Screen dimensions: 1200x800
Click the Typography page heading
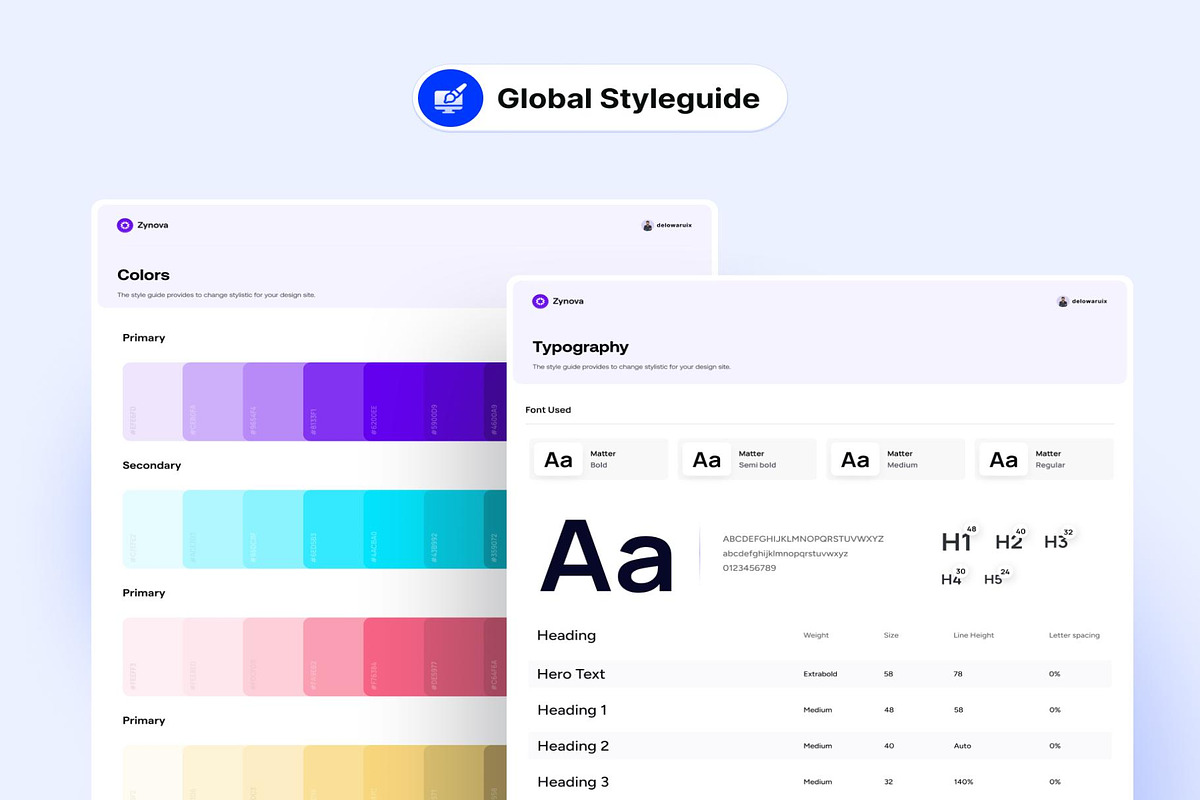tap(581, 347)
